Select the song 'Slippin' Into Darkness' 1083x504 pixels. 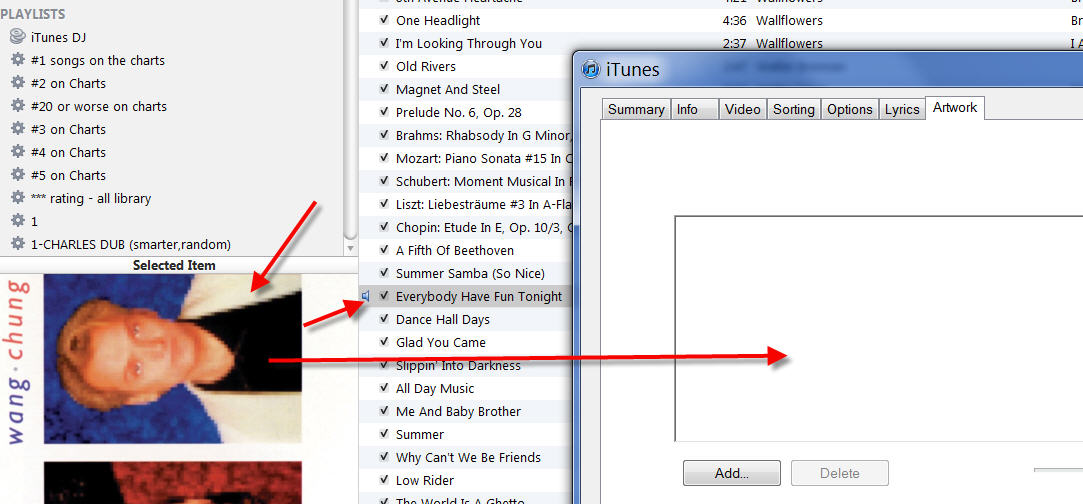(x=458, y=365)
